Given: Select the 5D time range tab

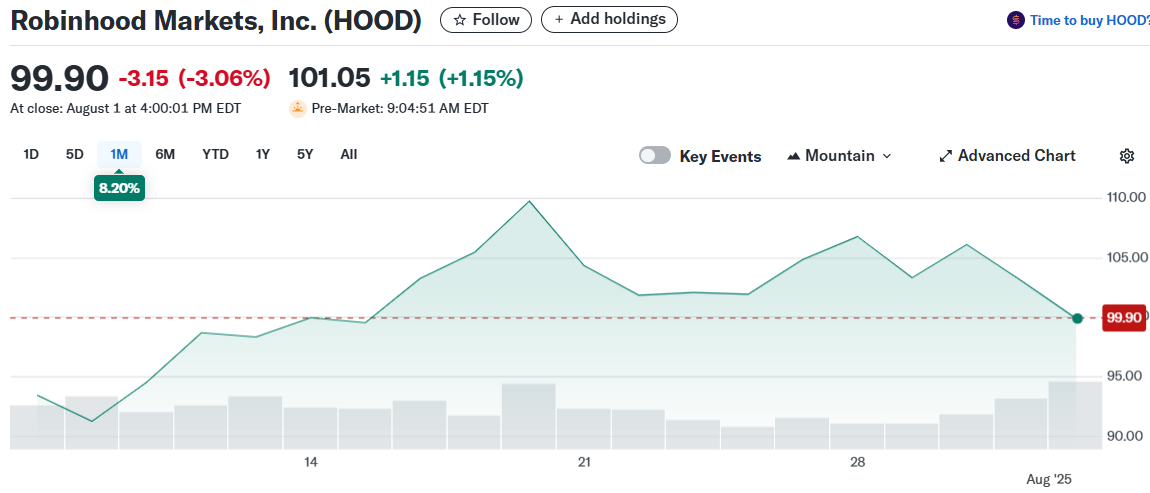Looking at the screenshot, I should coord(75,154).
